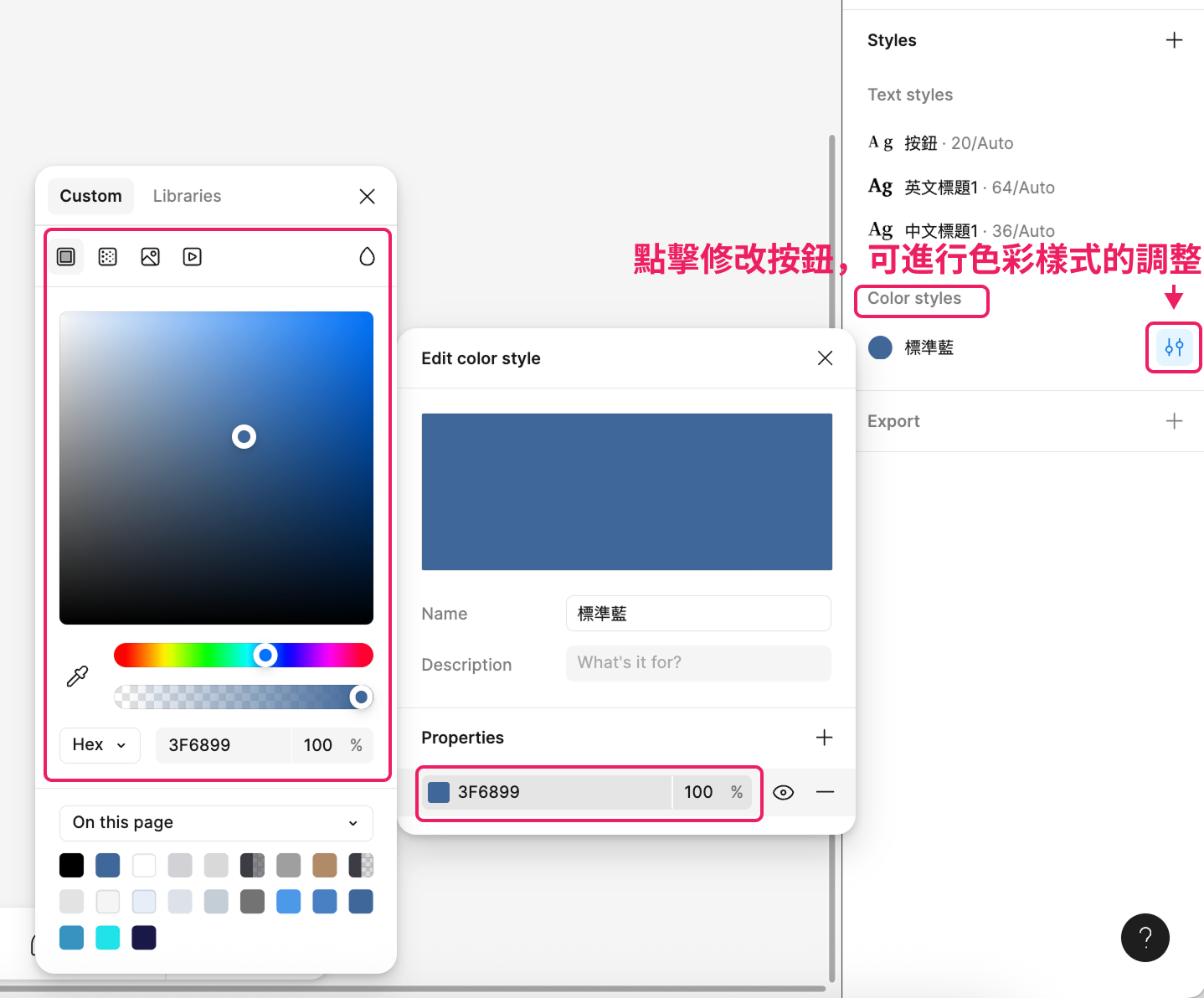The image size is (1204, 998).
Task: Add a property in Properties section
Action: (824, 738)
